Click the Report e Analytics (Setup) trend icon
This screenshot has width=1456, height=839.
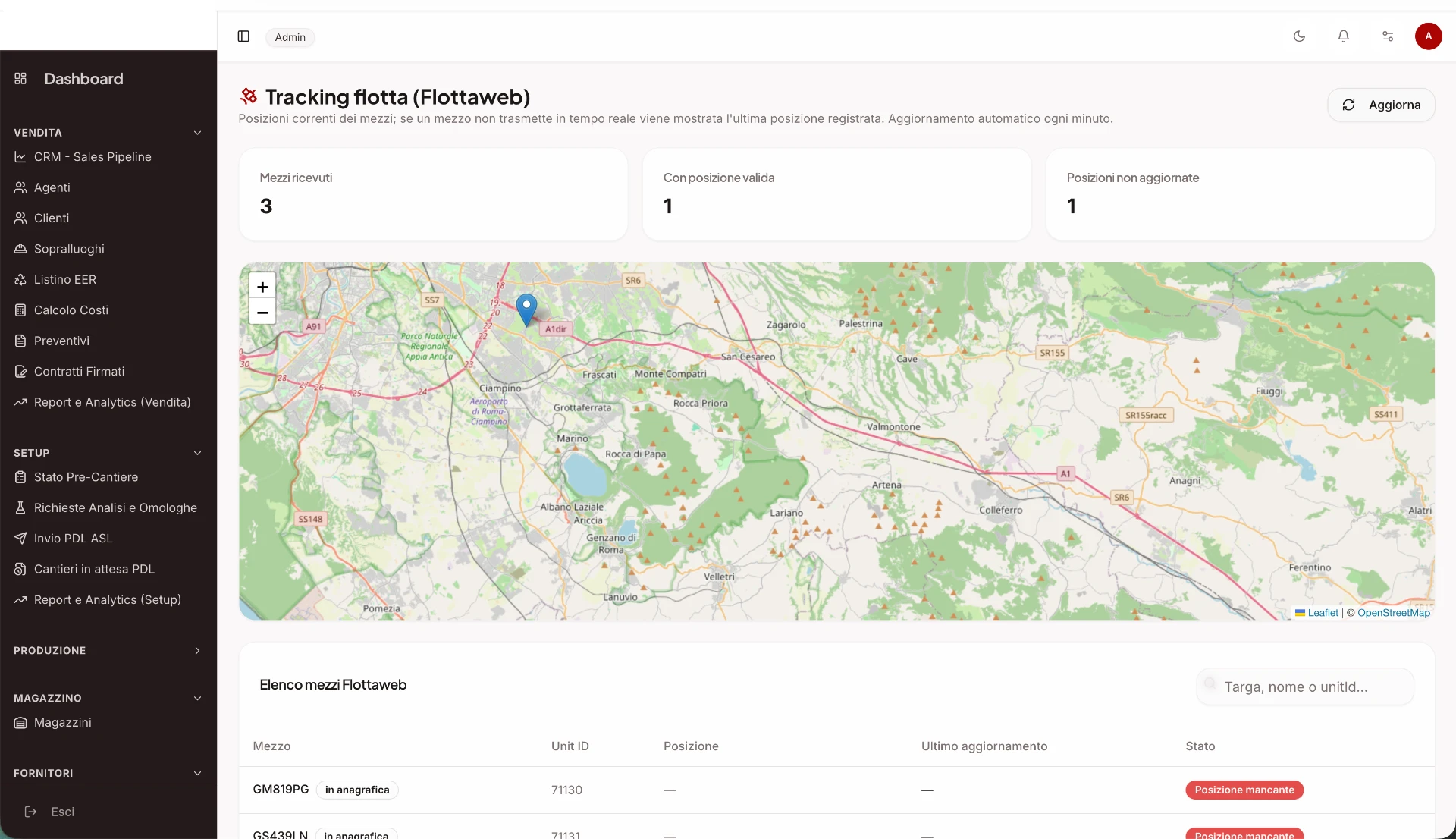coord(20,600)
